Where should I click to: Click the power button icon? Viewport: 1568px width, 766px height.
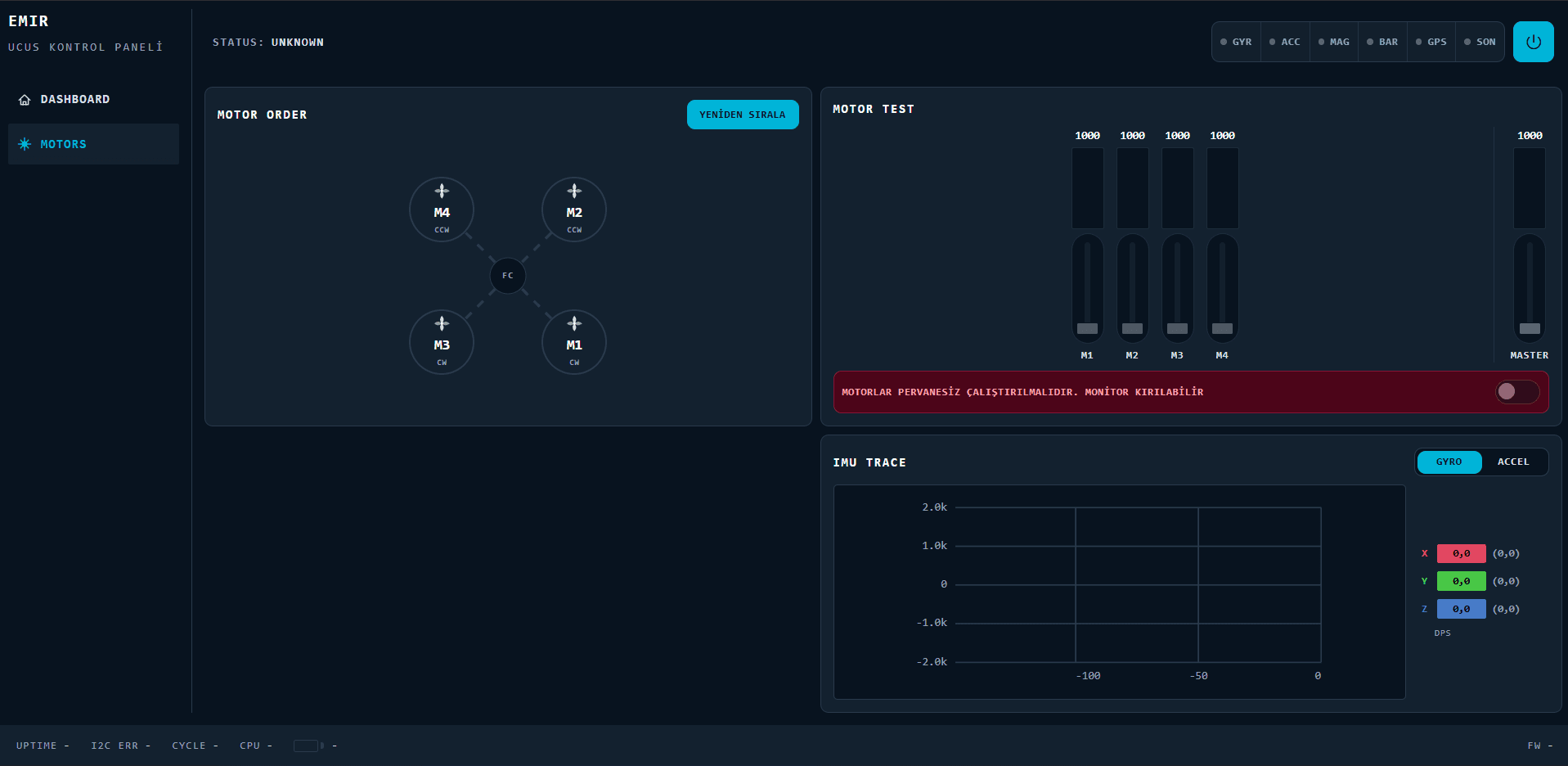[x=1533, y=42]
